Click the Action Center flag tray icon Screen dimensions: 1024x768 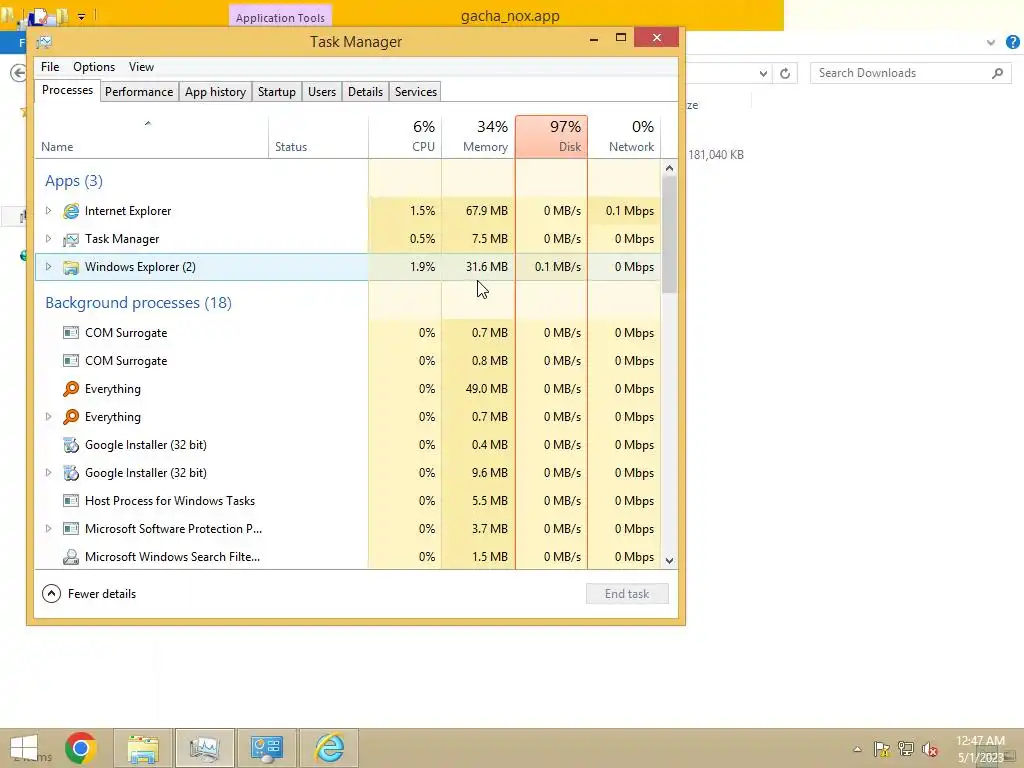882,749
